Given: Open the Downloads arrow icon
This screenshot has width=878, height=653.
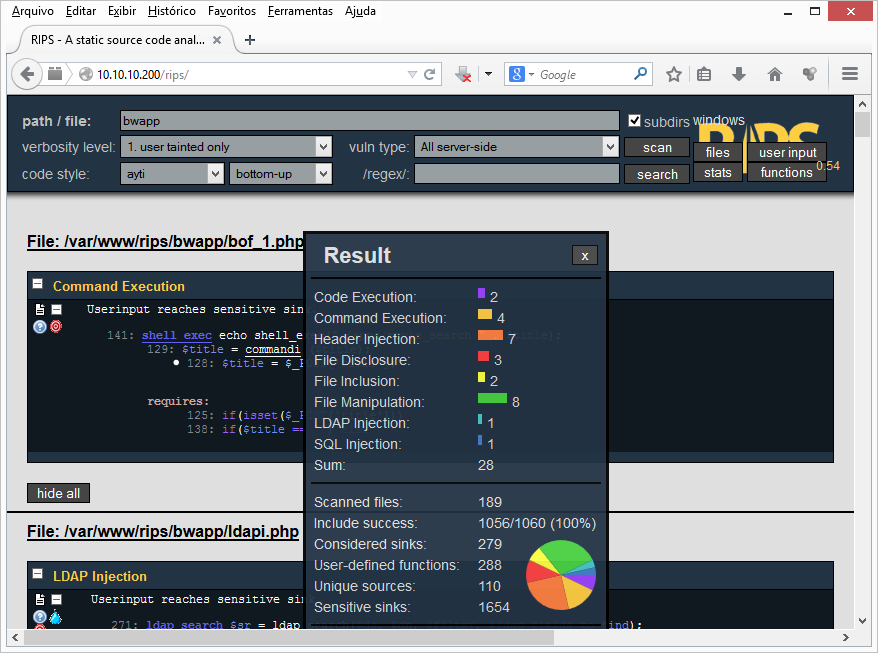Looking at the screenshot, I should [x=739, y=74].
